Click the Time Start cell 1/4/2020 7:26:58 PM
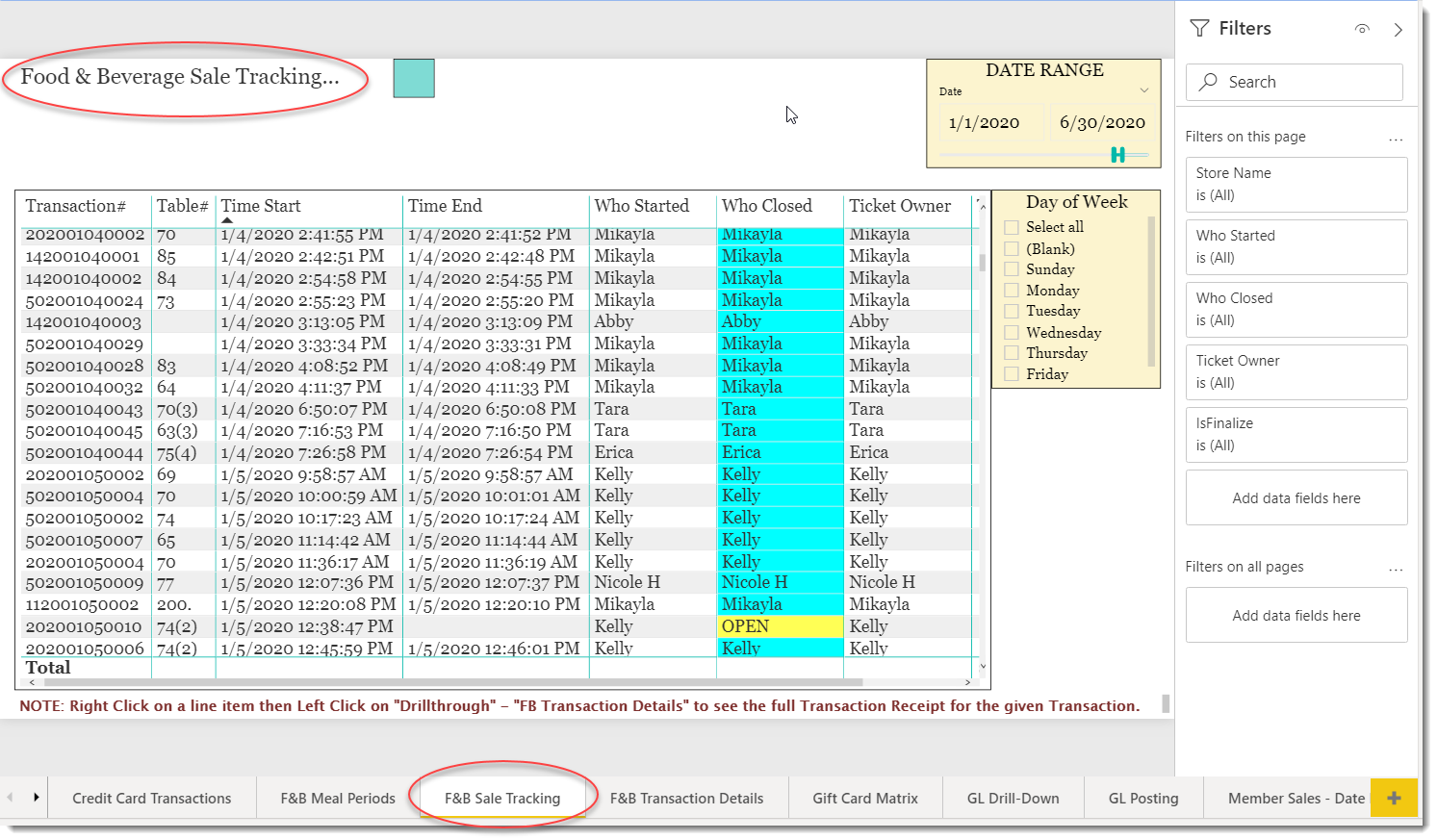The height and width of the screenshot is (840, 1437). (303, 452)
